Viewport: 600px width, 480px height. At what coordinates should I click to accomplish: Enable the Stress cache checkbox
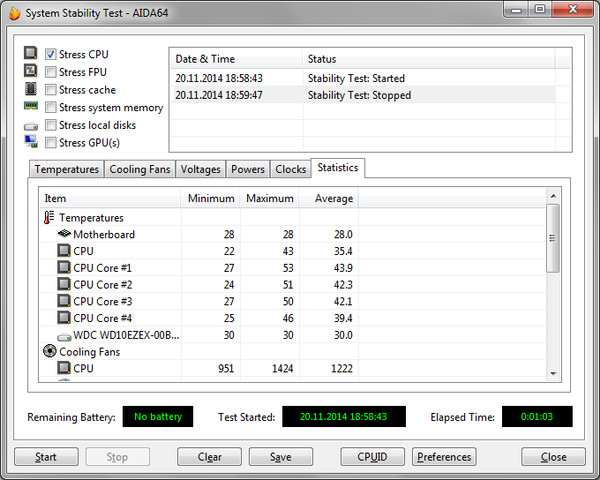point(50,90)
